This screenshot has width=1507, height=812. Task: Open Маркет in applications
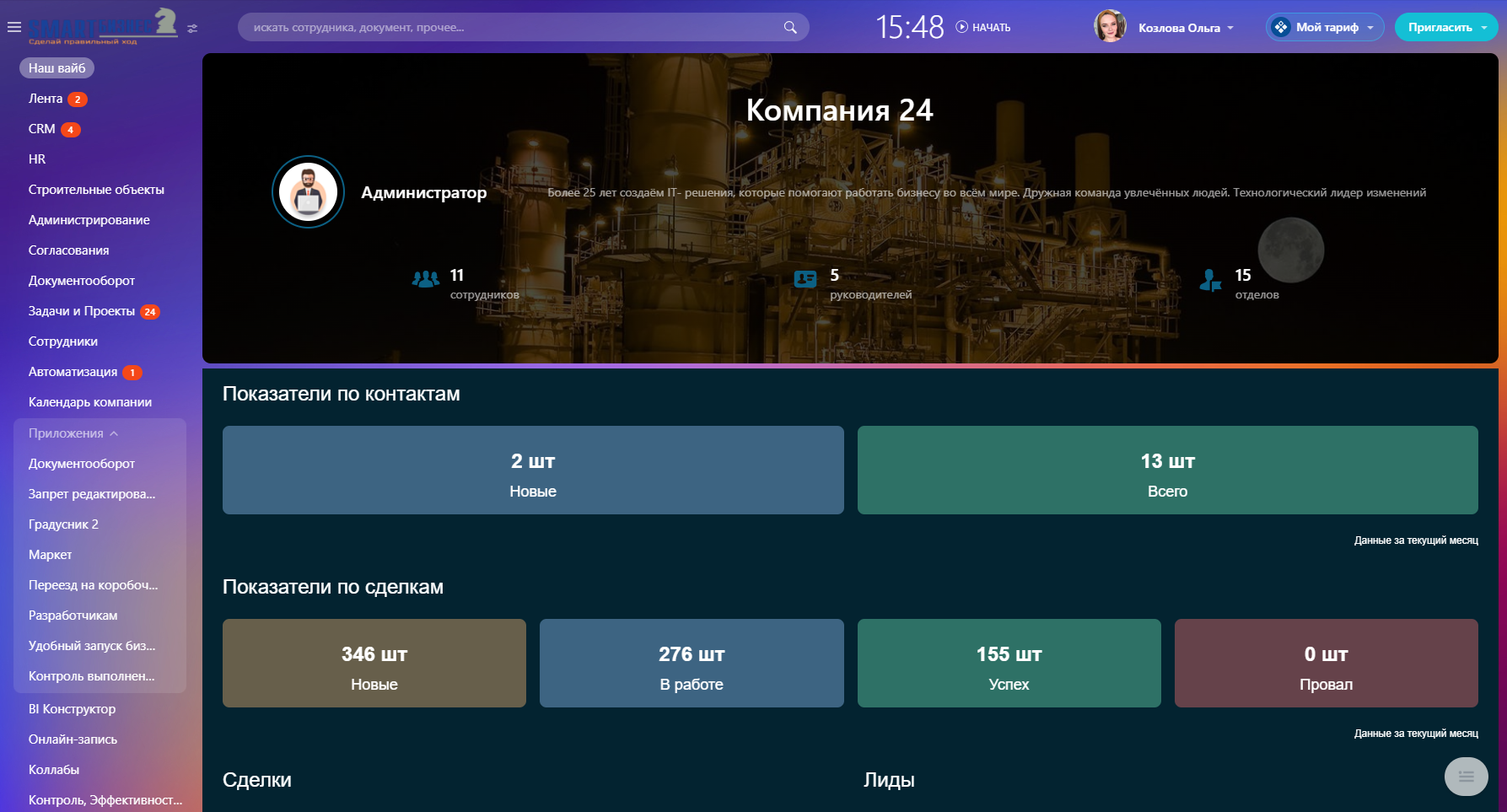pos(51,555)
